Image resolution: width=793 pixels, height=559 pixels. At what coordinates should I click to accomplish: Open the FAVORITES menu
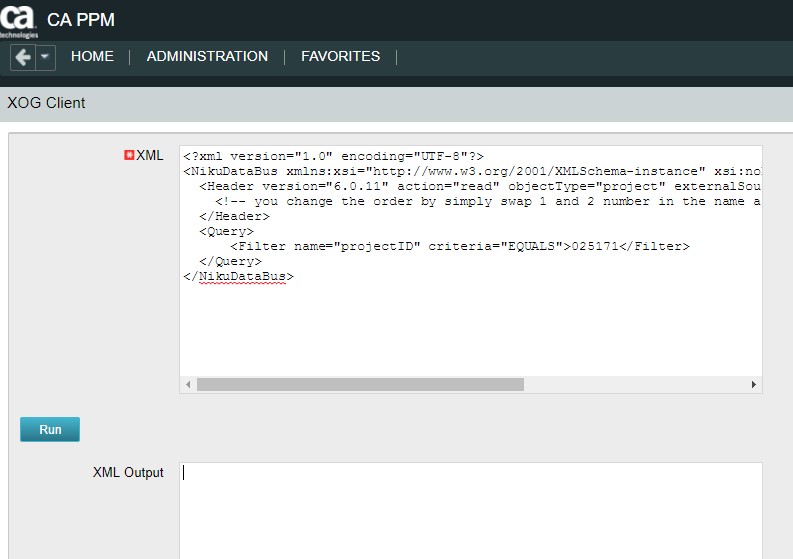pyautogui.click(x=340, y=56)
